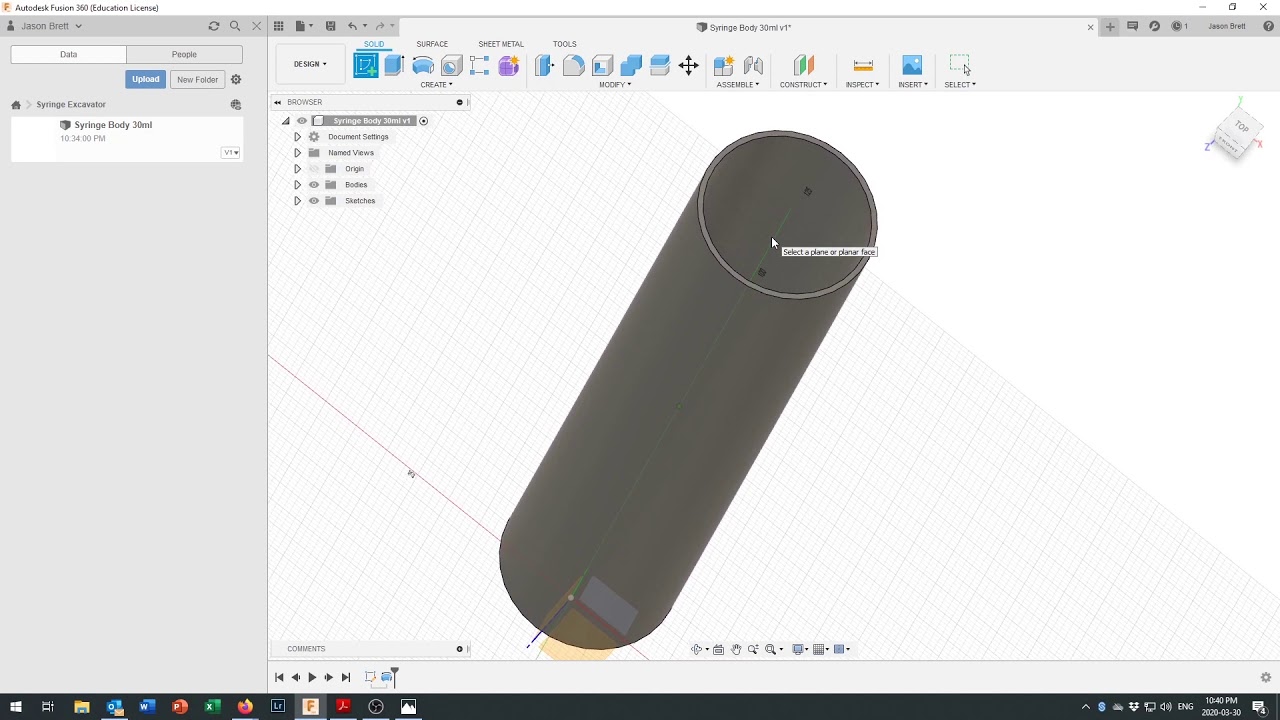The height and width of the screenshot is (720, 1280).
Task: Open the CONSTRUCT dropdown menu
Action: point(803,85)
